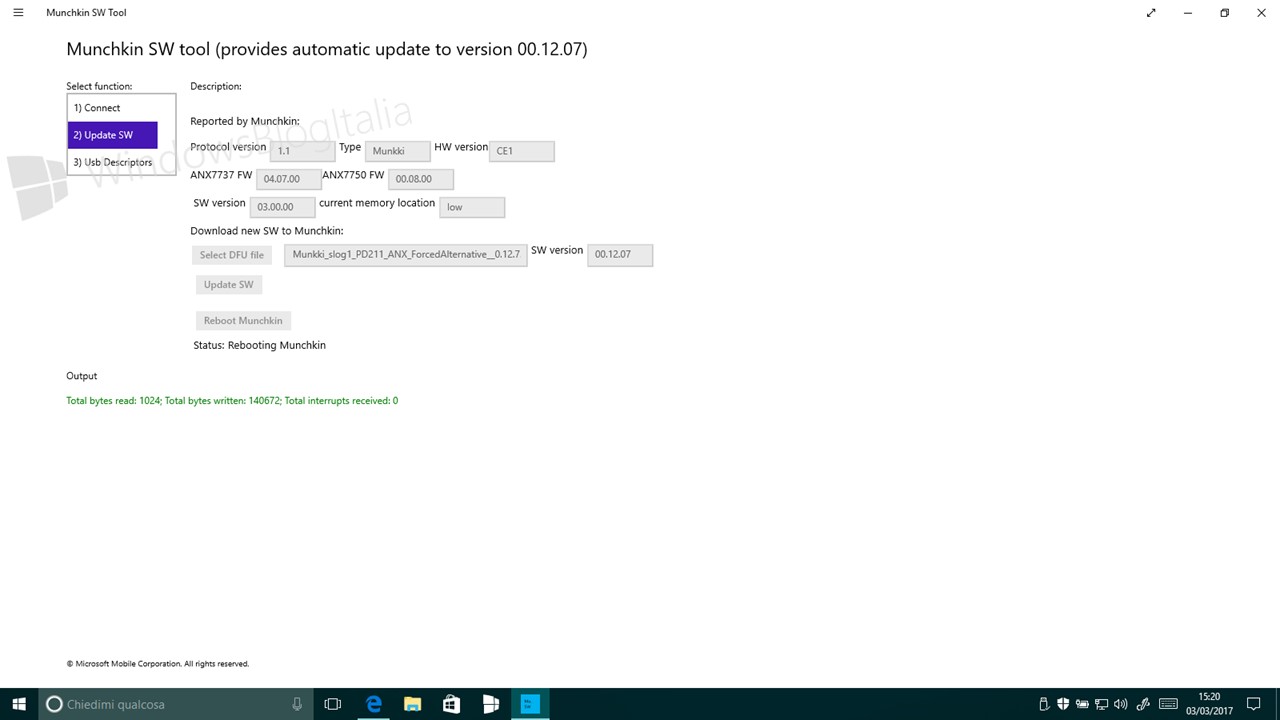Screen dimensions: 1280x720
Task: Click the HW version field showing CE1
Action: [521, 151]
